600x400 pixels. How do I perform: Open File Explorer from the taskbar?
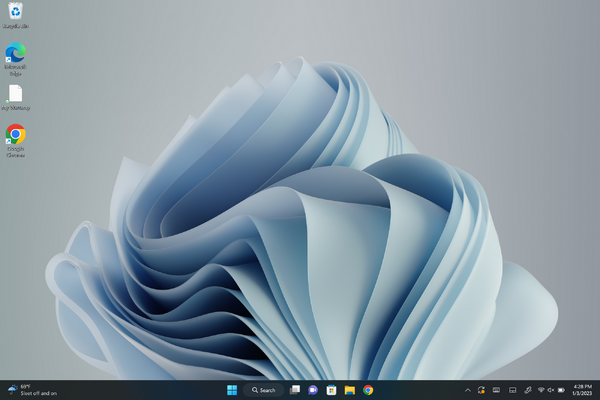[350, 390]
